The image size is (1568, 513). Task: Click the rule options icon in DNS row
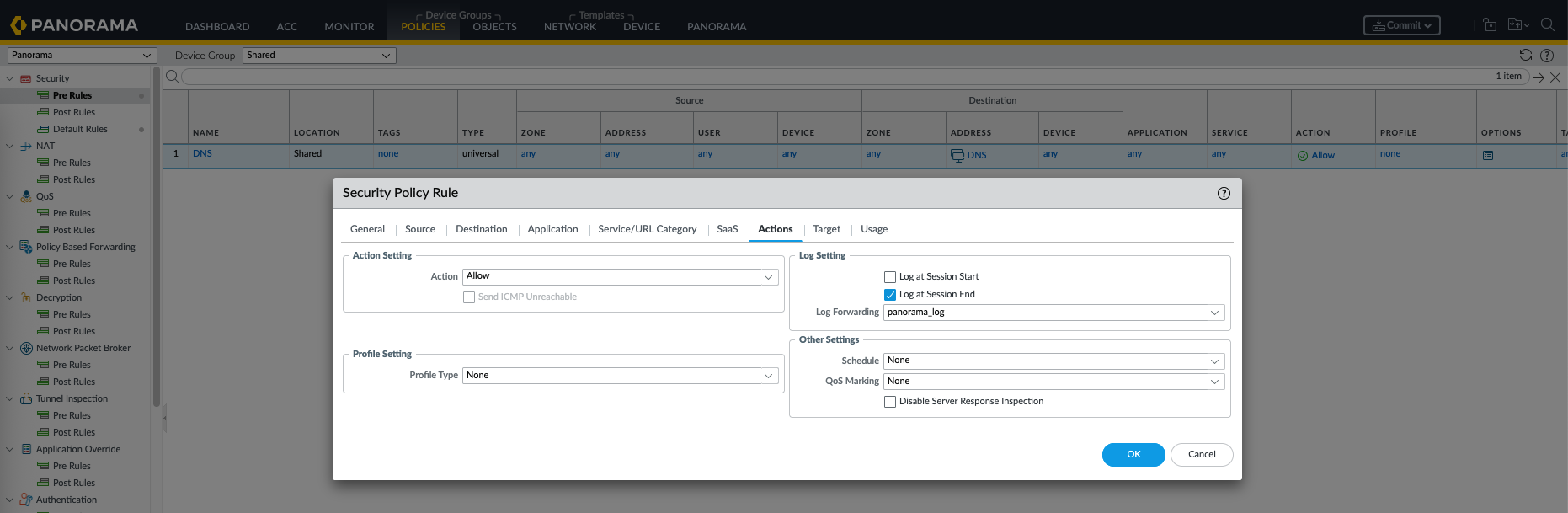click(1488, 155)
